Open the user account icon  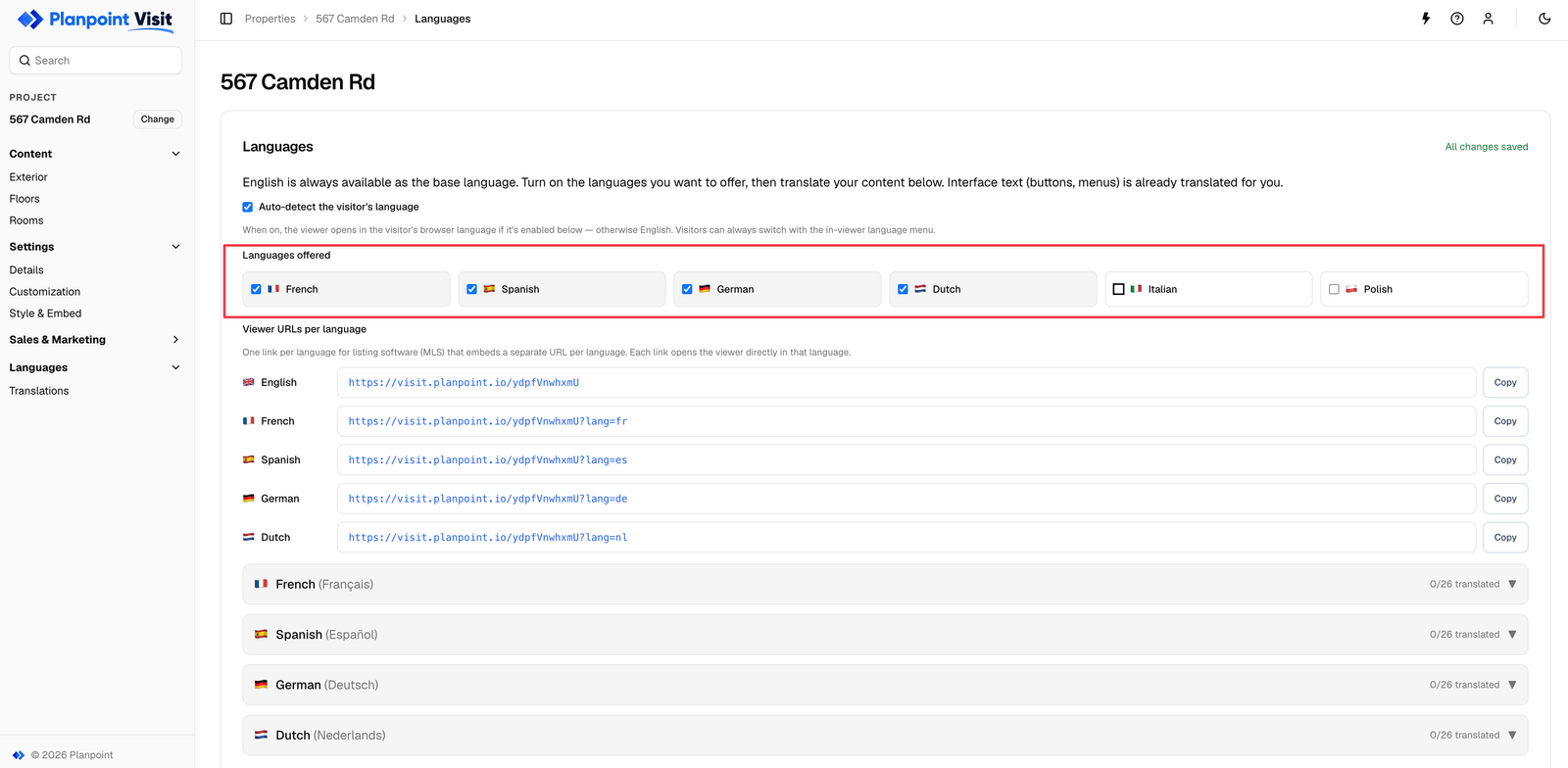coord(1488,19)
